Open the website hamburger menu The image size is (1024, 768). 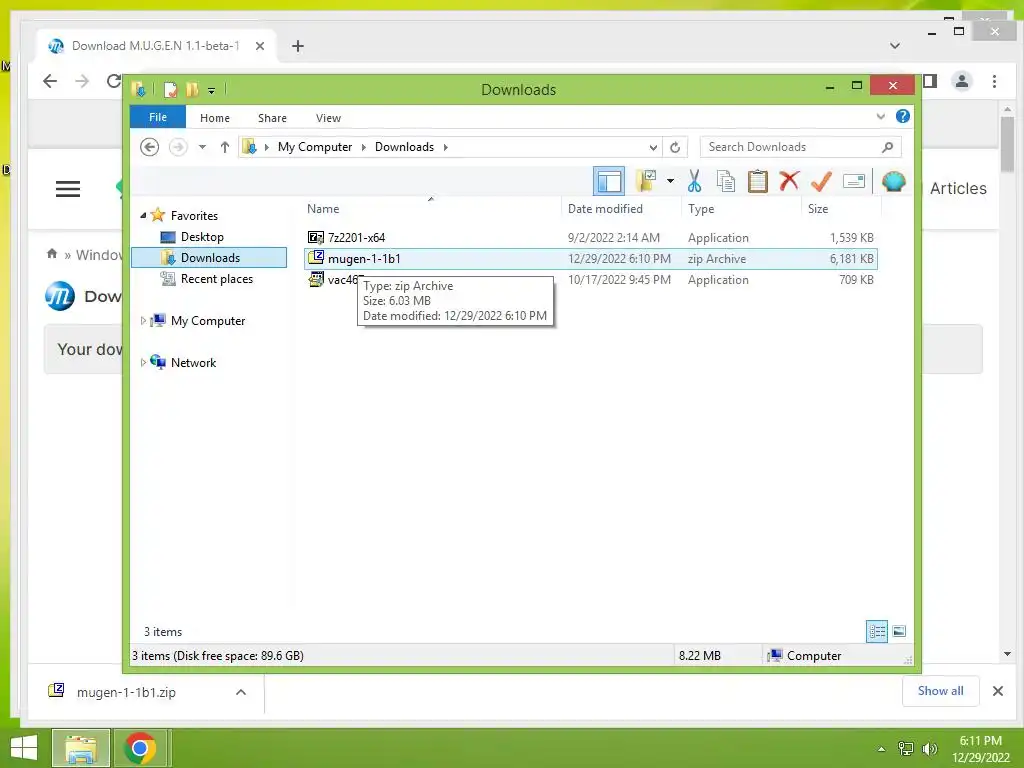[x=68, y=189]
